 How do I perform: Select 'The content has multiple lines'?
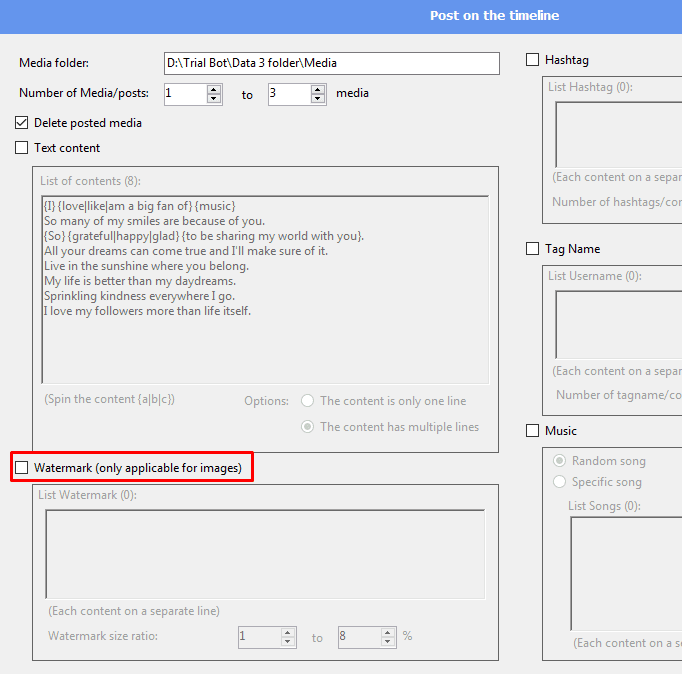tap(308, 427)
